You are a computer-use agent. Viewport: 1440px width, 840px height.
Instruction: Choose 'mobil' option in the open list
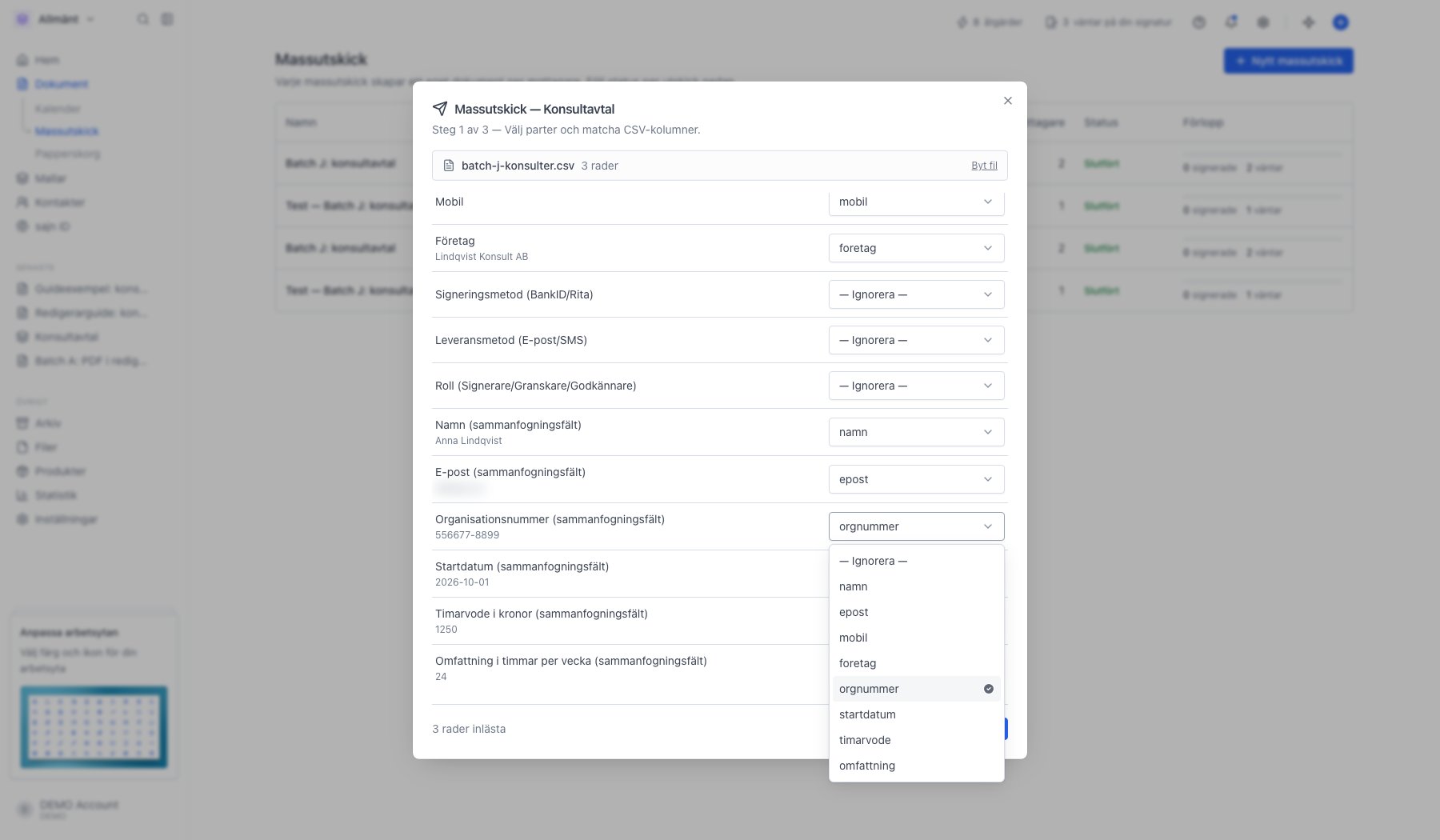pos(916,638)
